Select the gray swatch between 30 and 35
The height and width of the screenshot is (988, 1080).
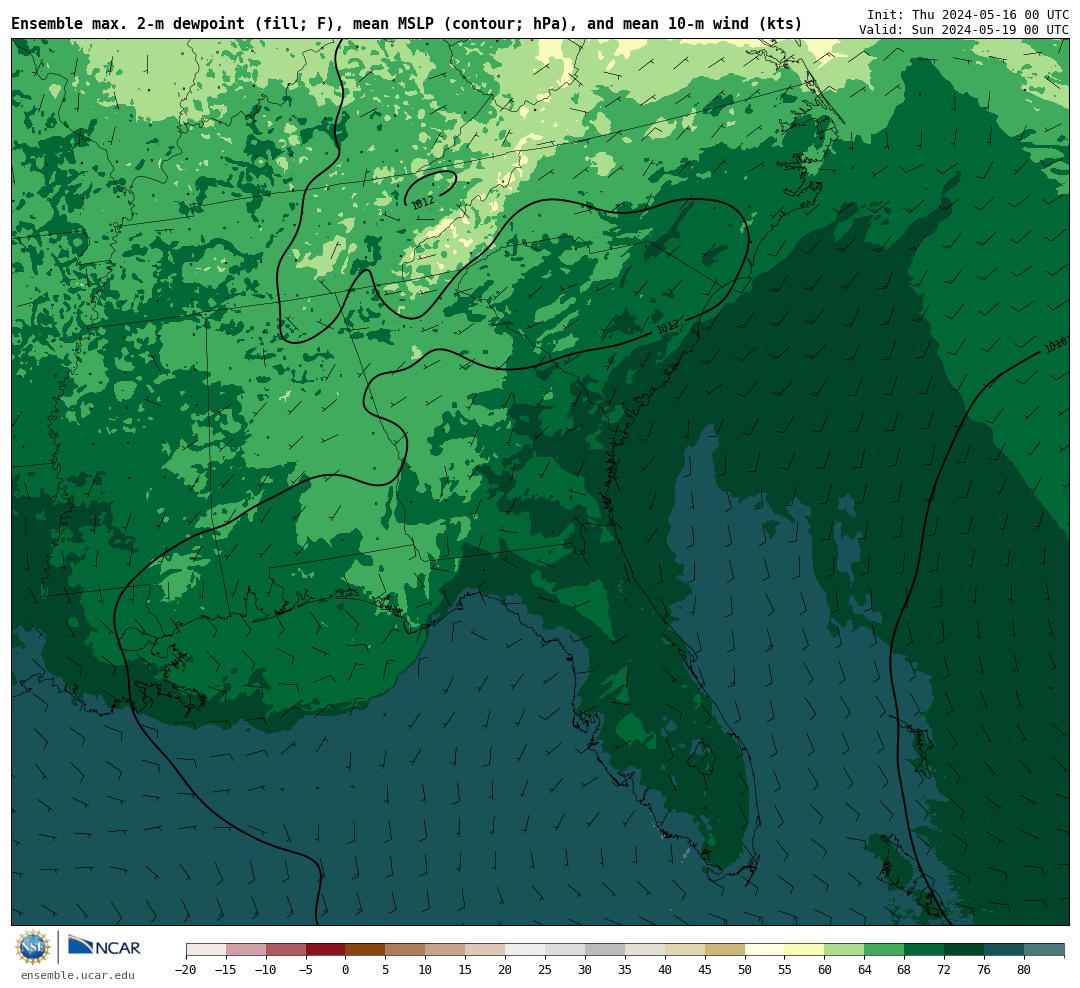(x=605, y=949)
